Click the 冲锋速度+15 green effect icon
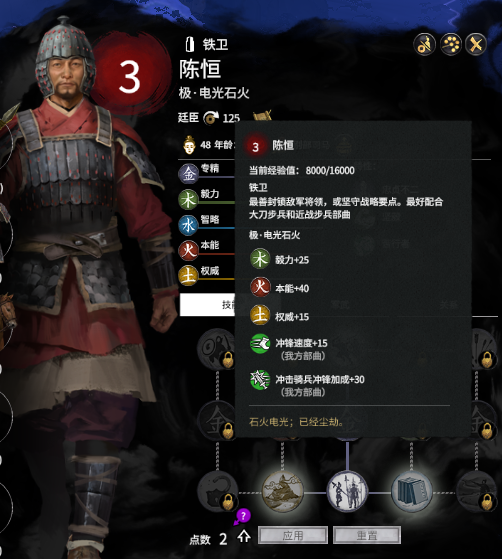 (x=260, y=344)
